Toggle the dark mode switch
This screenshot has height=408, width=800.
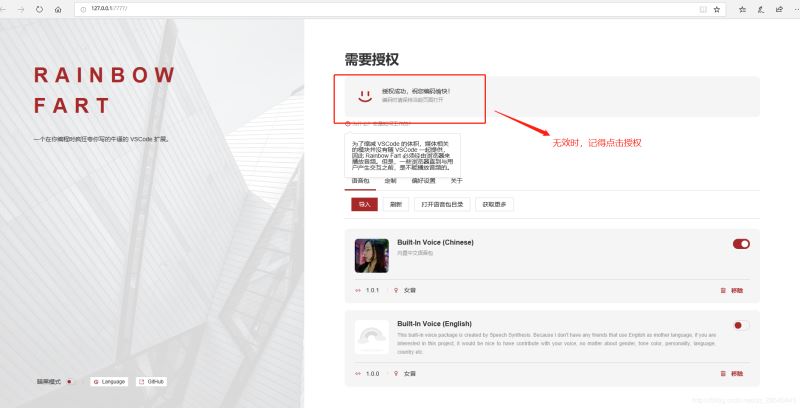tap(70, 381)
